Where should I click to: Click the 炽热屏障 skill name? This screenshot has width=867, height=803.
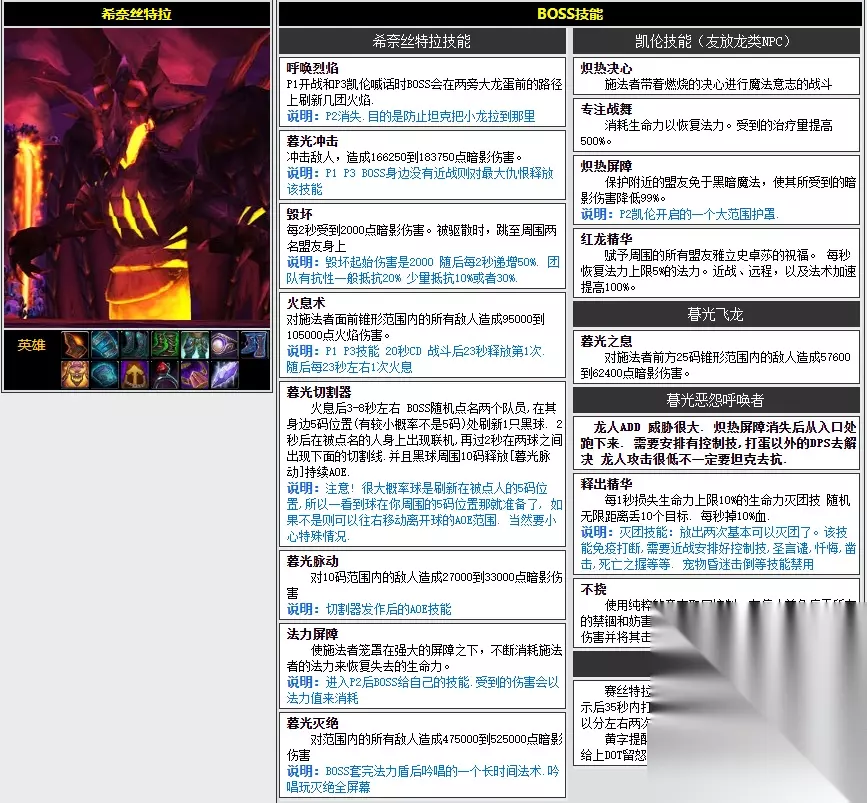coord(607,166)
